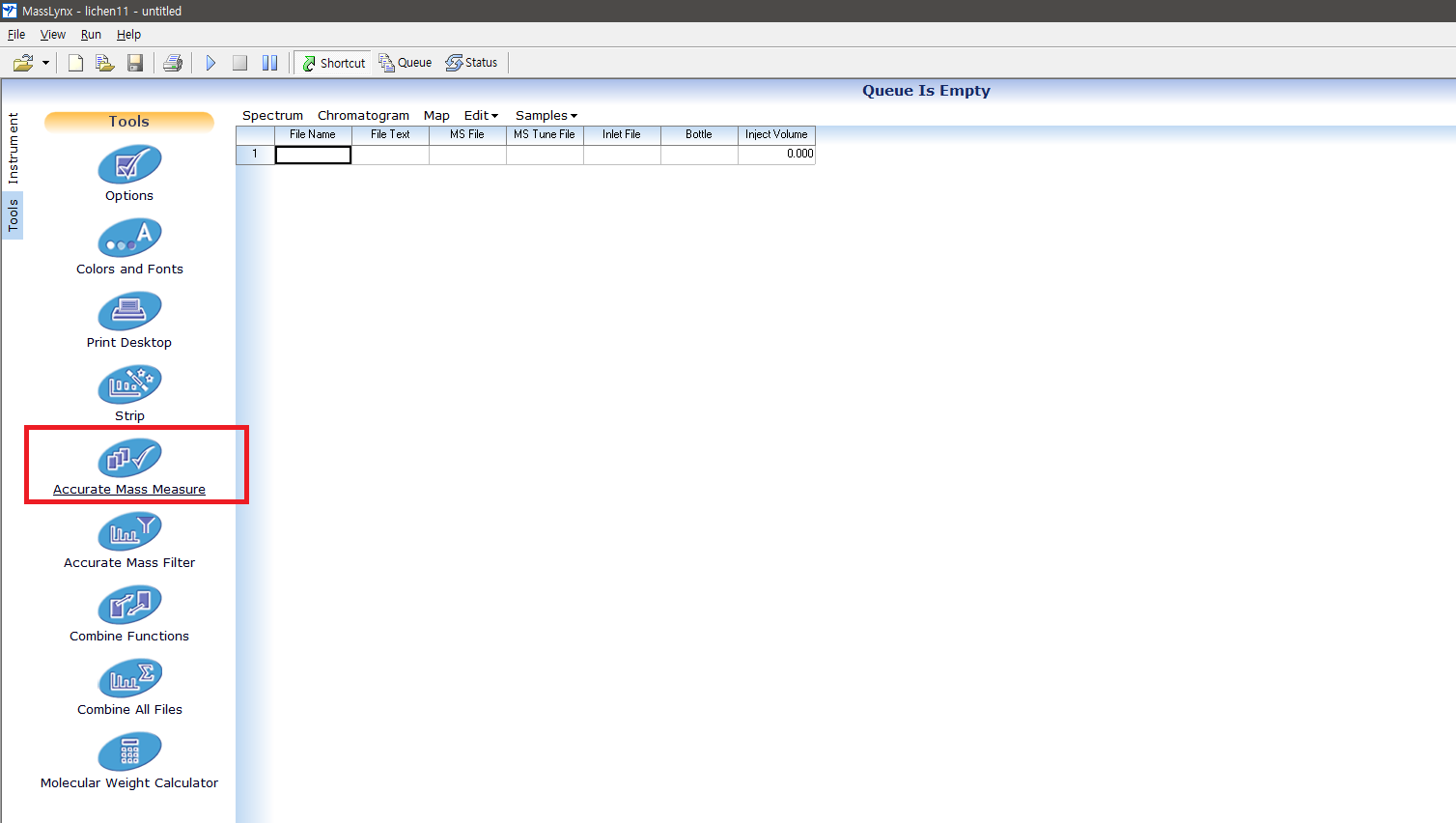Expand the Samples dropdown menu
Screen dimensions: 1456x823
coord(546,115)
